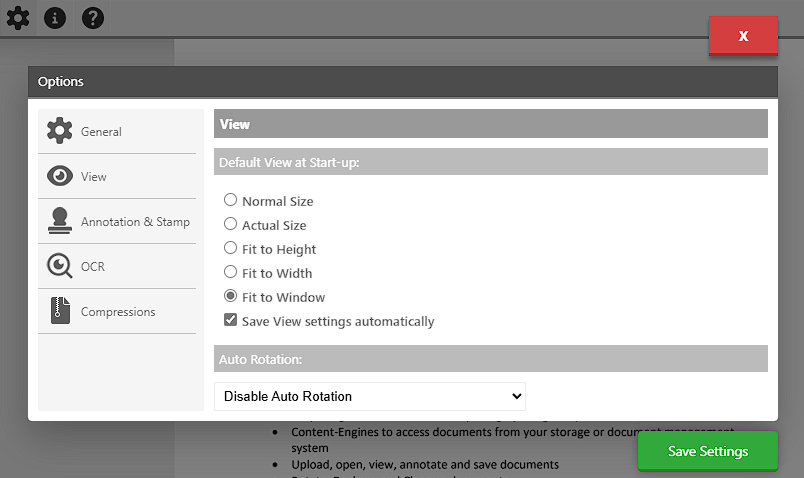
Task: Select the Fit to Window radio button
Action: tap(231, 297)
